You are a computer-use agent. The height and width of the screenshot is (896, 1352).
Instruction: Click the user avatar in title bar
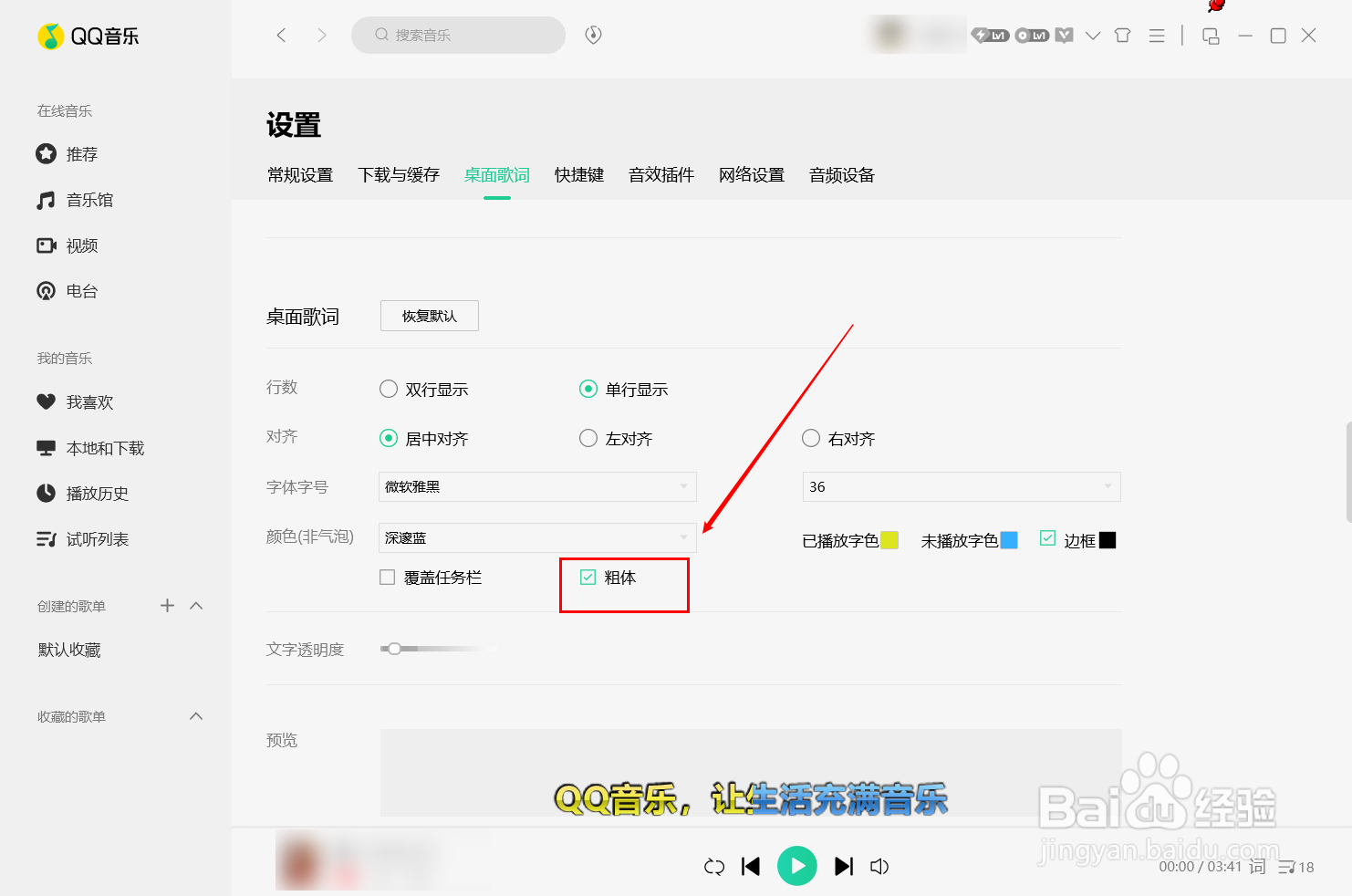click(890, 35)
